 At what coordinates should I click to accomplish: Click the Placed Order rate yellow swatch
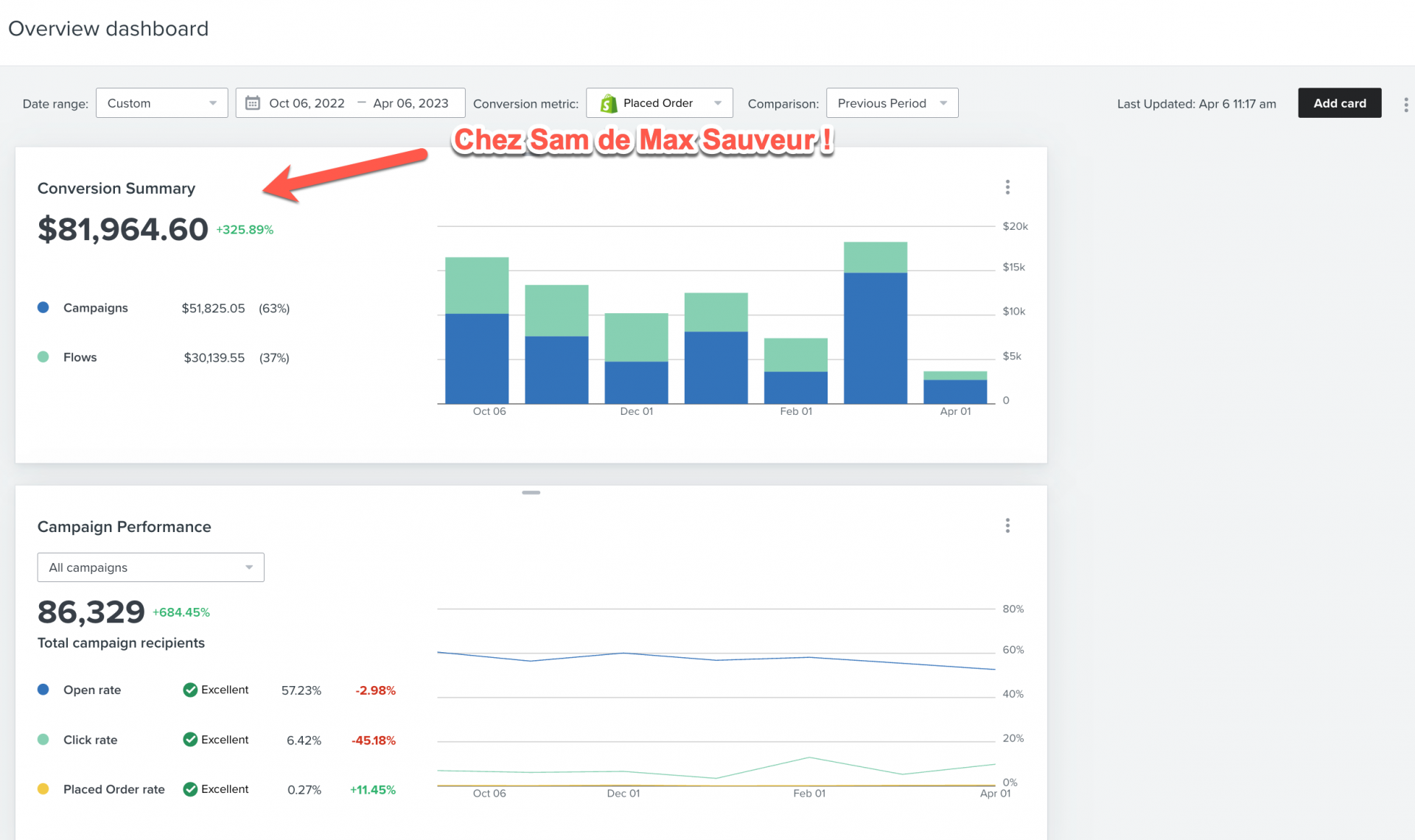pos(43,789)
